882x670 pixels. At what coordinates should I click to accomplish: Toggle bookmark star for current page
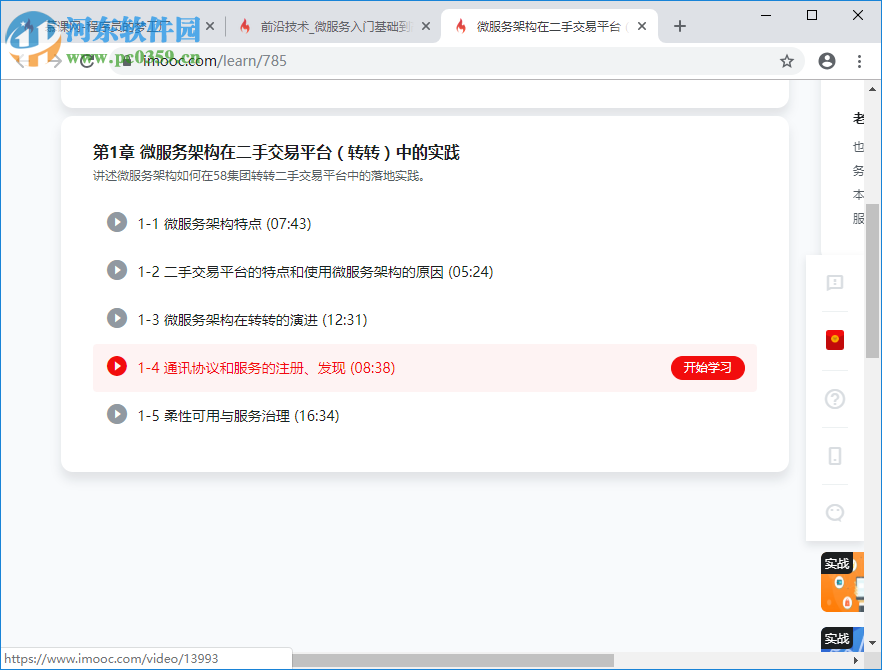(x=787, y=61)
